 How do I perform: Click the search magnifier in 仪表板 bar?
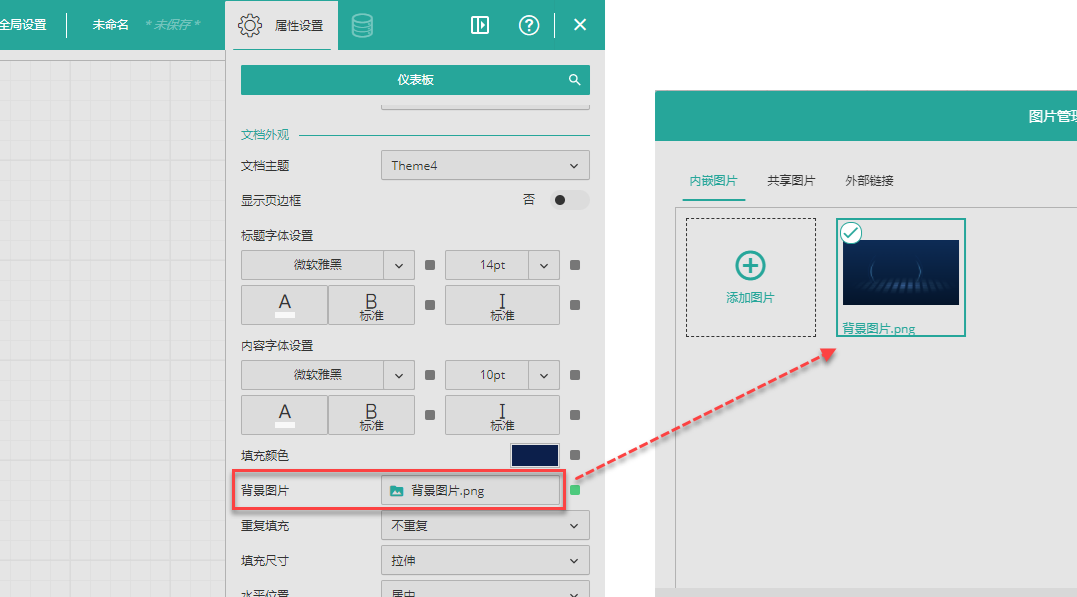[x=574, y=80]
